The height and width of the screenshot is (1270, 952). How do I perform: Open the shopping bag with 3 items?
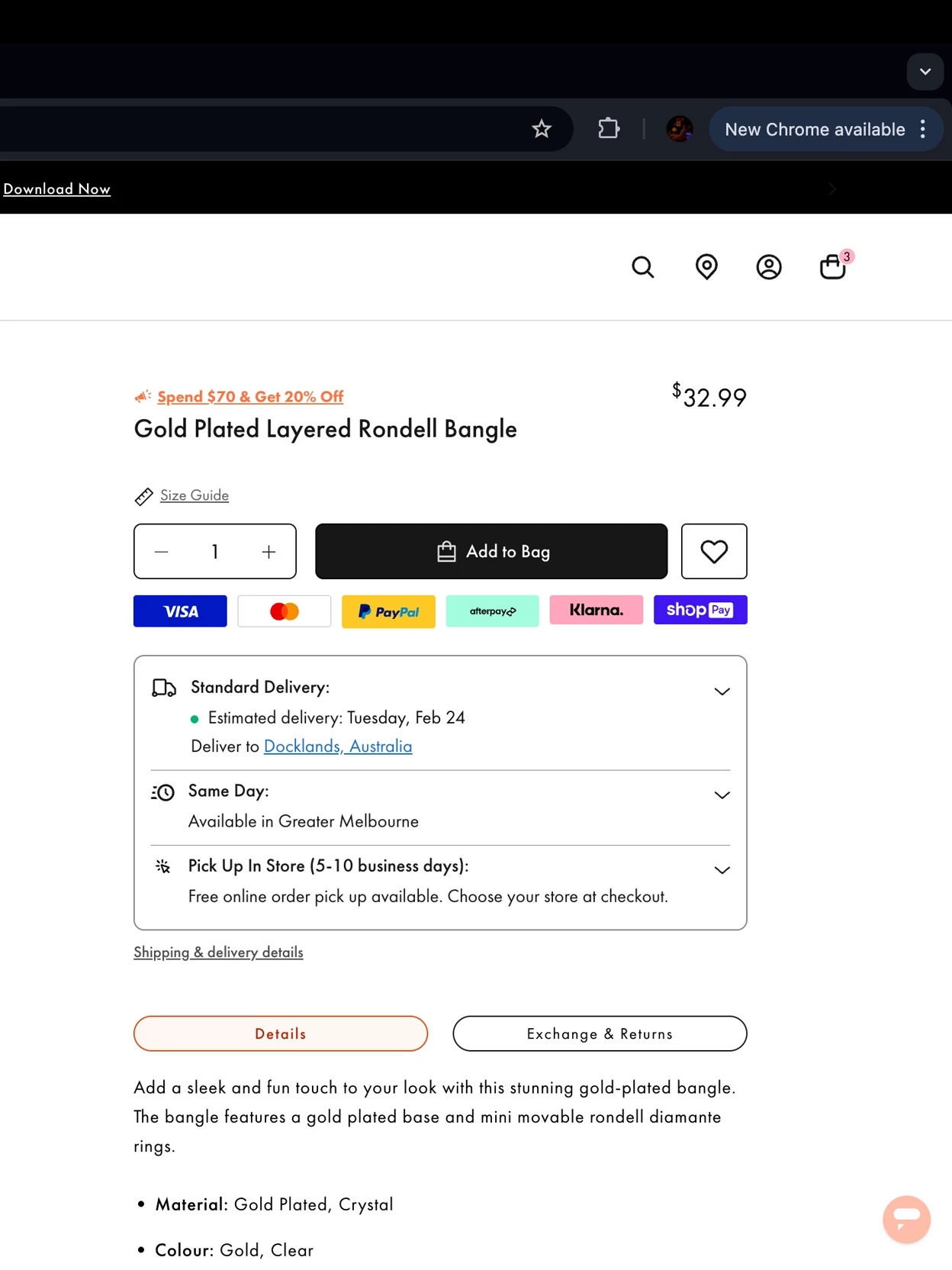(x=832, y=267)
